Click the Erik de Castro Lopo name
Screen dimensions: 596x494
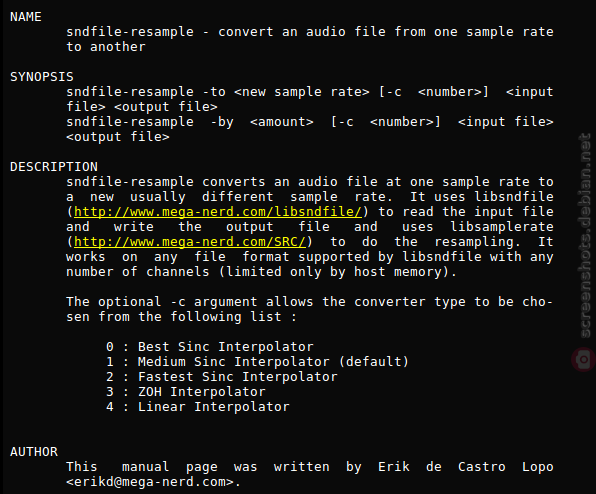(466, 467)
